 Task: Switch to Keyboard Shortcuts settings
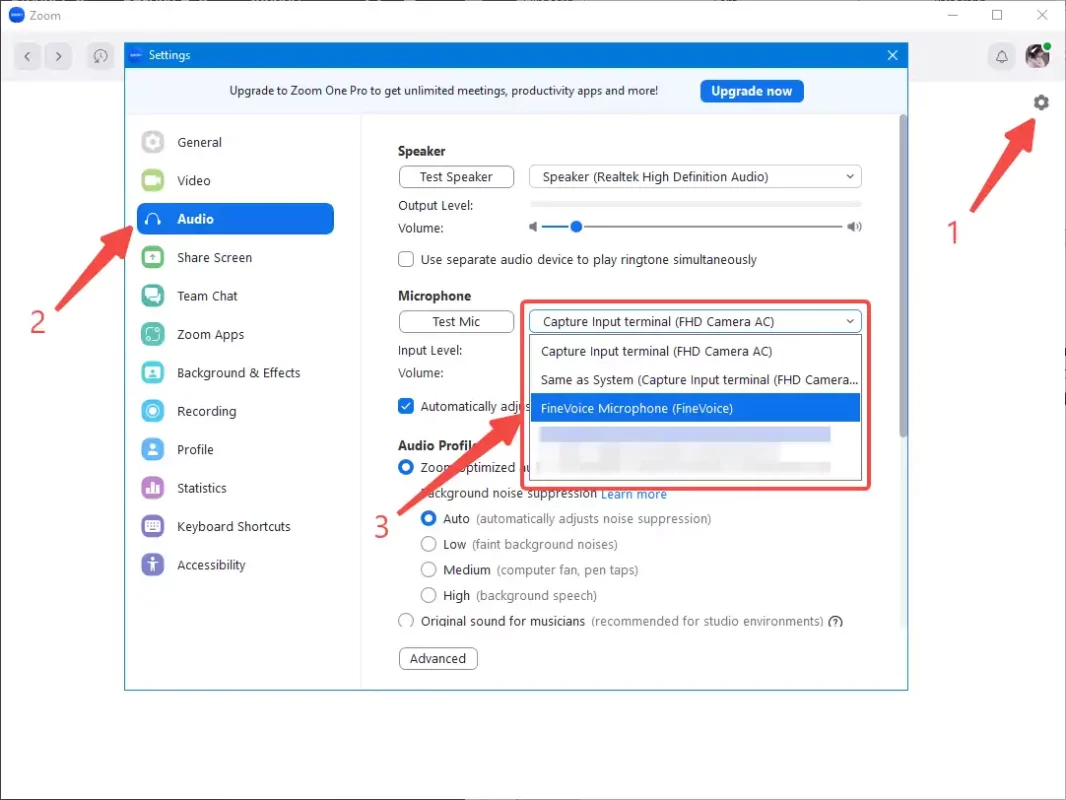pos(233,527)
